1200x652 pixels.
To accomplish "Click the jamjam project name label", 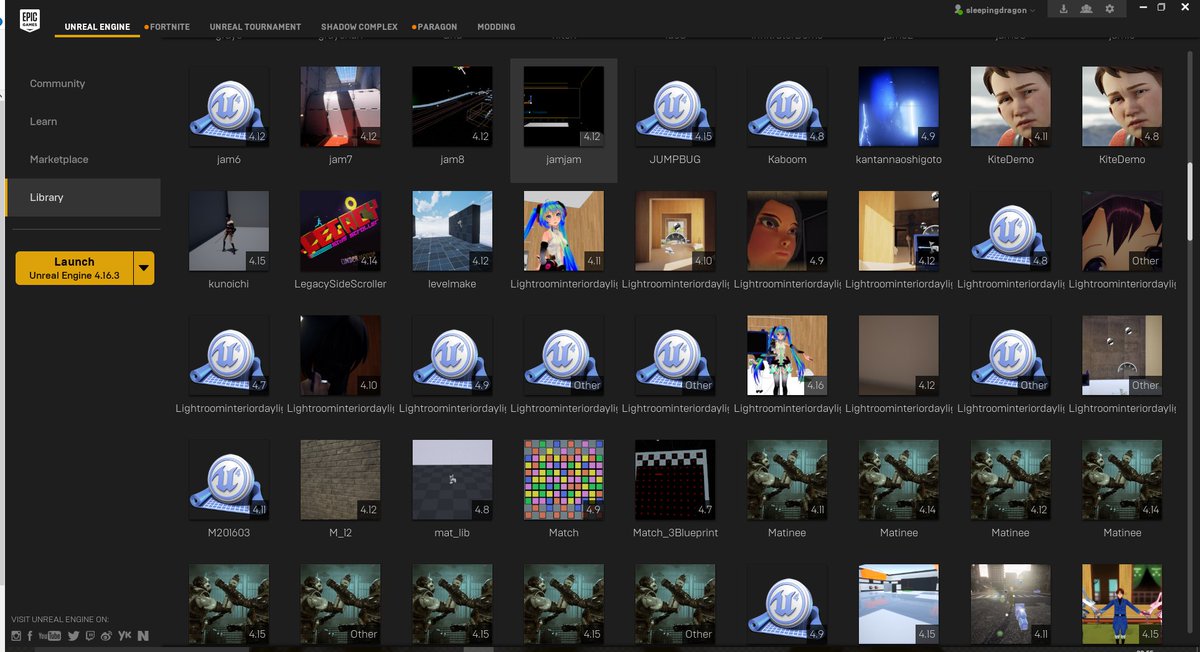I will point(564,160).
